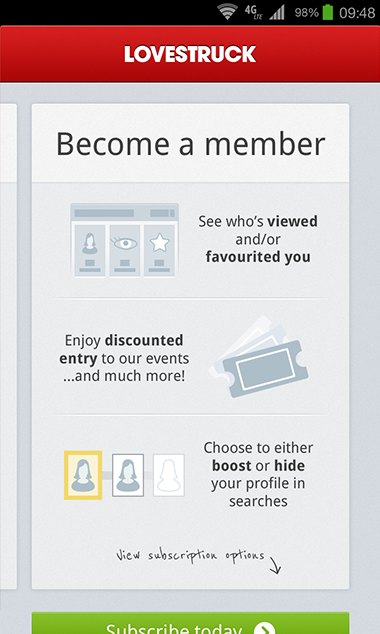The height and width of the screenshot is (634, 380).
Task: Tap the LOVESTRUCK logo in header
Action: click(190, 54)
